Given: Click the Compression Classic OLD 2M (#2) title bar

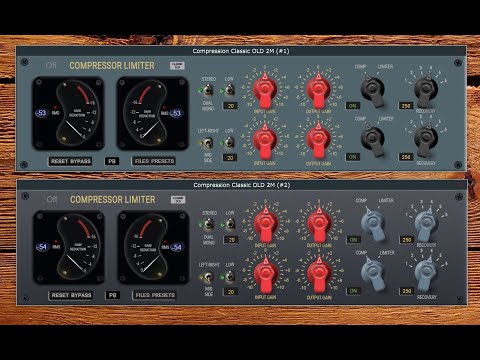Looking at the screenshot, I should (x=242, y=185).
